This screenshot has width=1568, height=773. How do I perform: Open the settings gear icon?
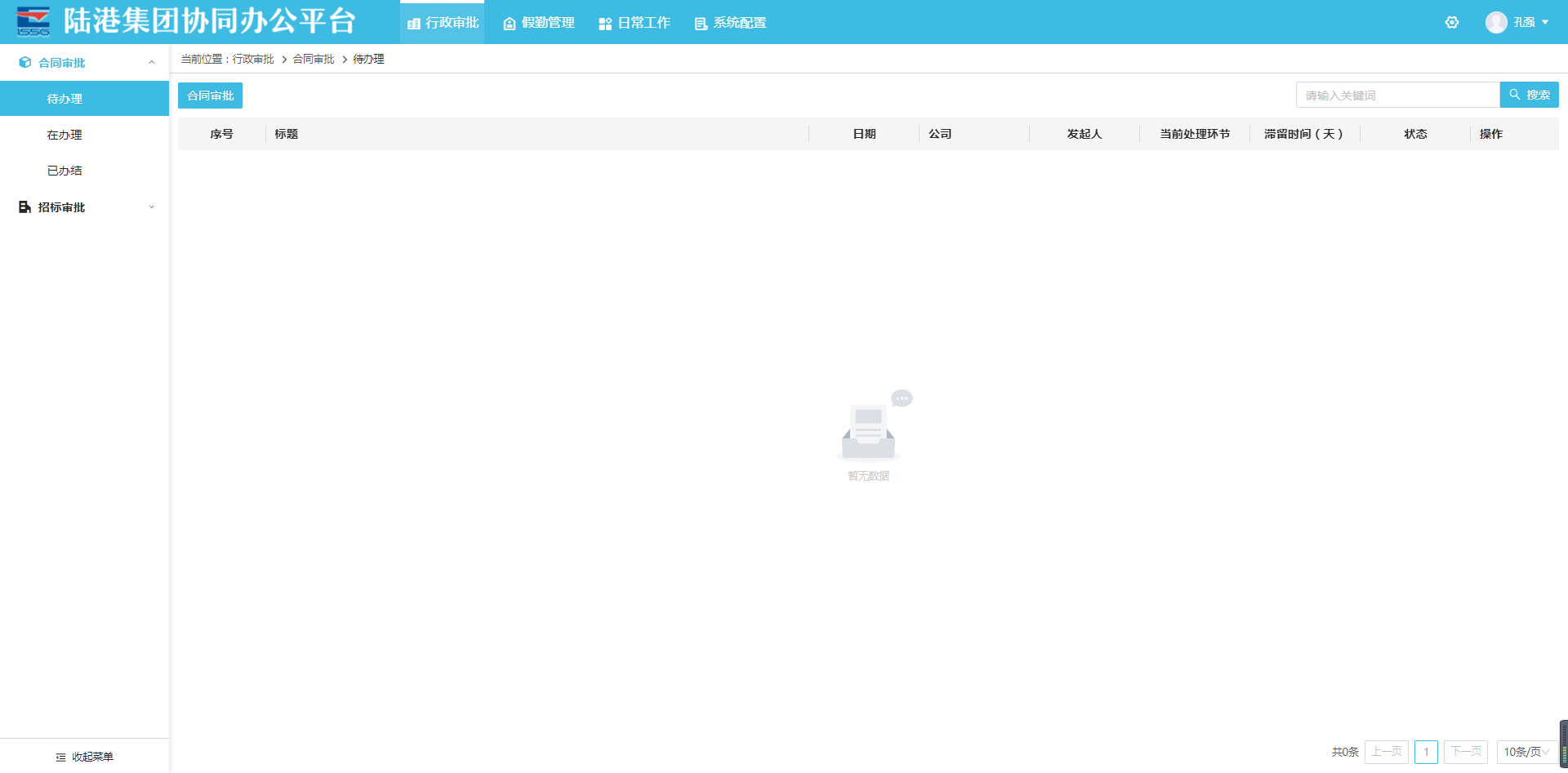[x=1452, y=22]
